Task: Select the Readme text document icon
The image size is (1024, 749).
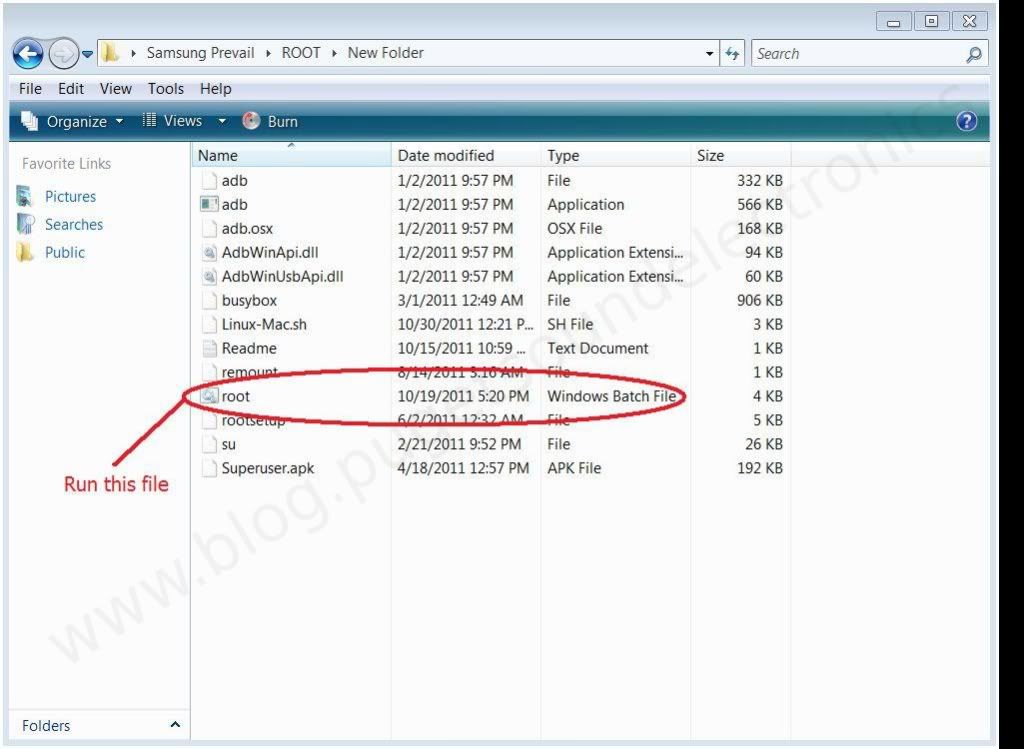Action: [x=209, y=349]
